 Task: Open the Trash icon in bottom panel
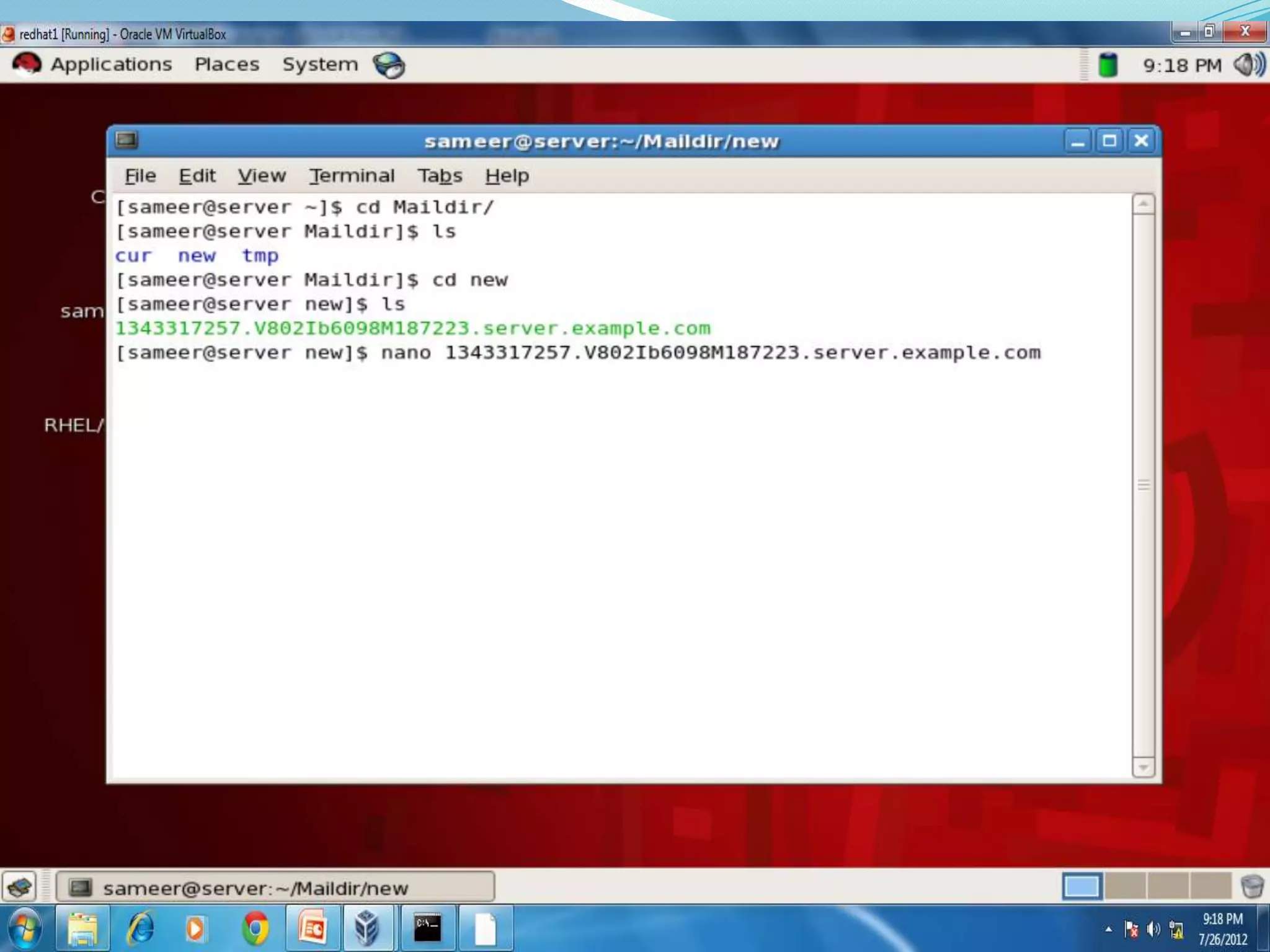tap(1251, 886)
